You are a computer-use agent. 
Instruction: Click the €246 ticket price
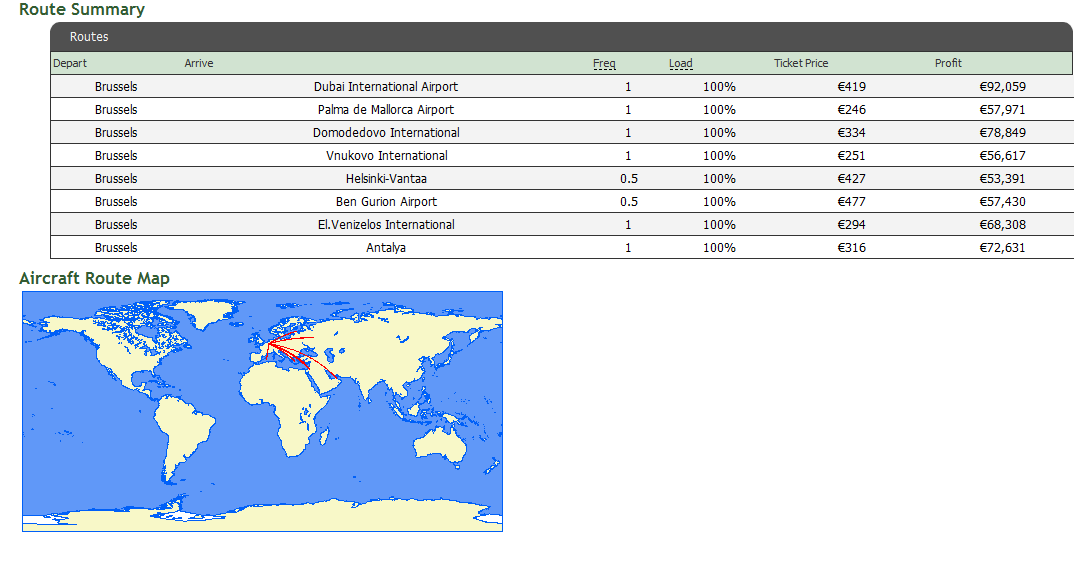[851, 110]
